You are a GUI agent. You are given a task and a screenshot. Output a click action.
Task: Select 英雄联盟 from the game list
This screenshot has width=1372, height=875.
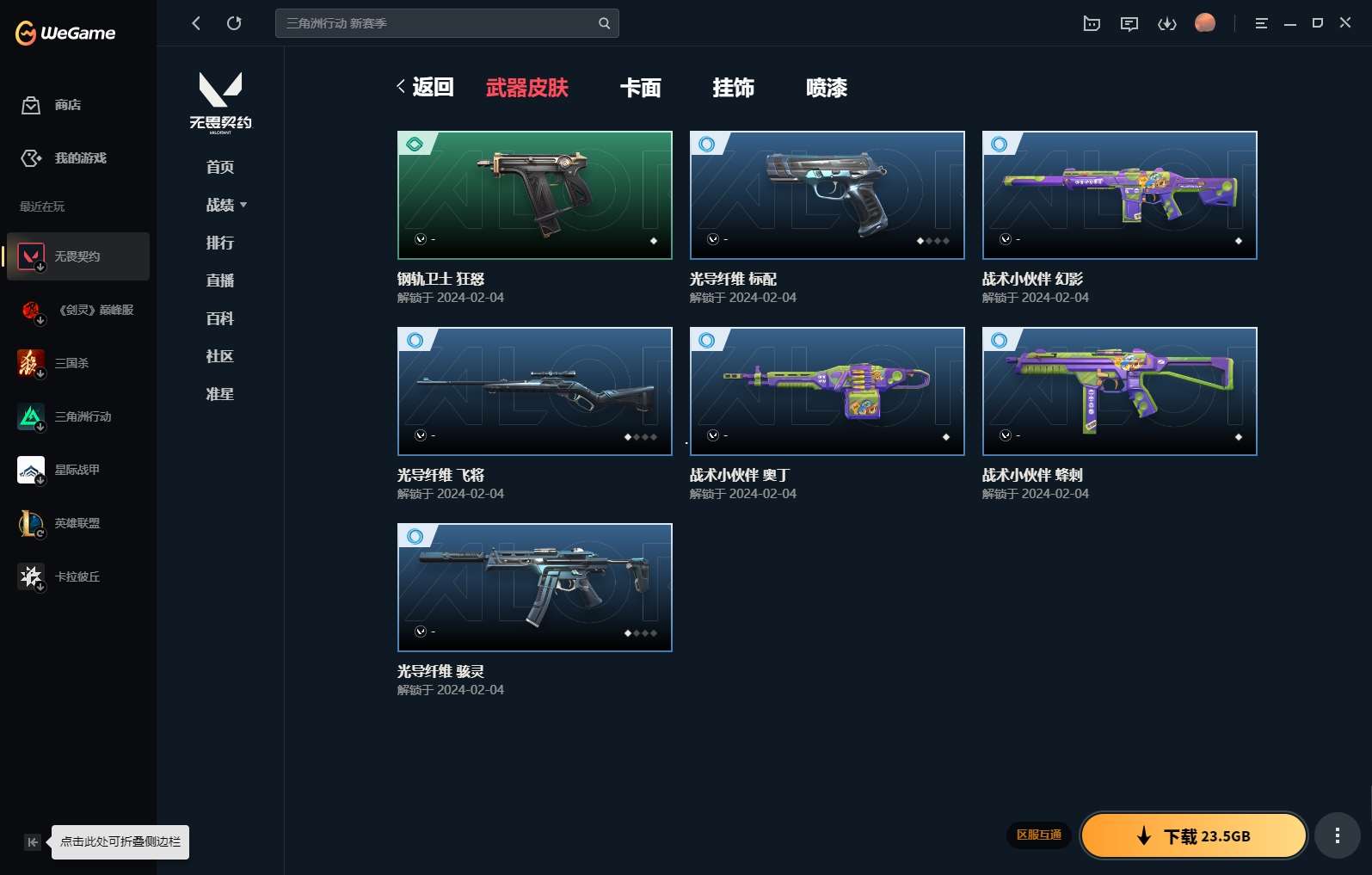77,523
